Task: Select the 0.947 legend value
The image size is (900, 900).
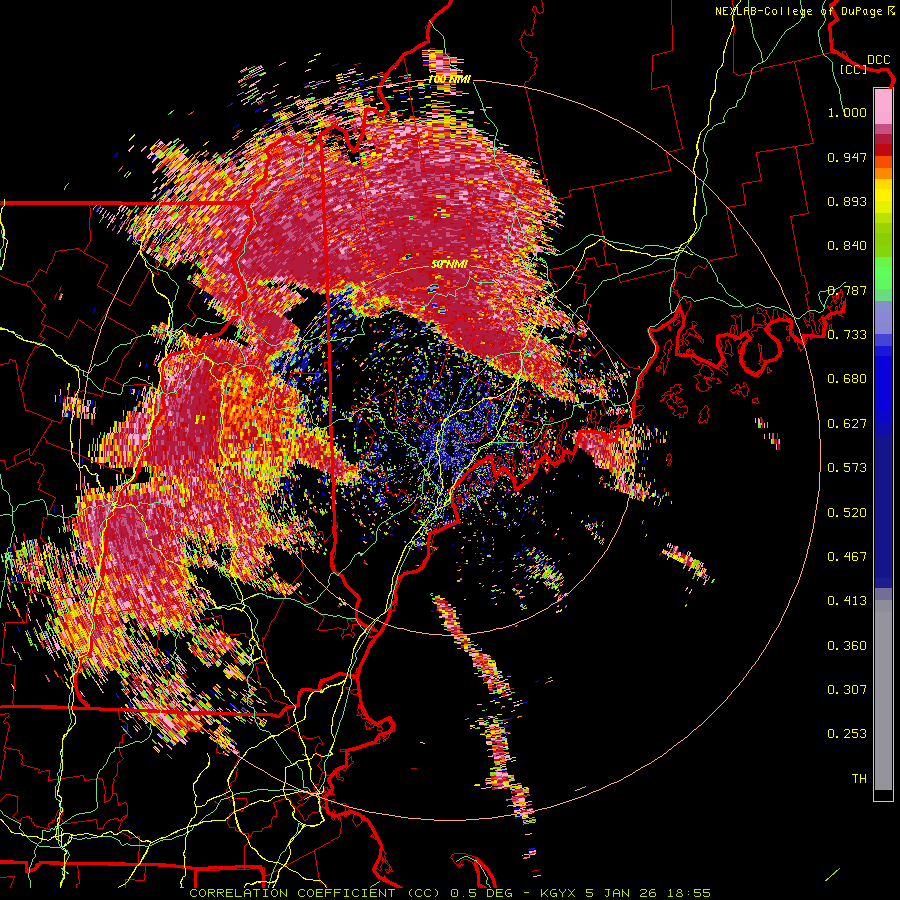Action: click(x=847, y=157)
